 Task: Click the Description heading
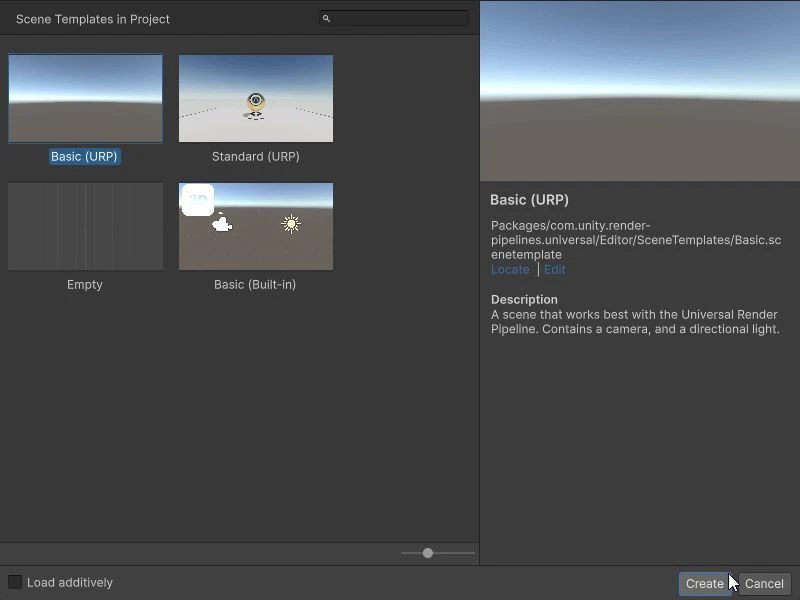(524, 299)
